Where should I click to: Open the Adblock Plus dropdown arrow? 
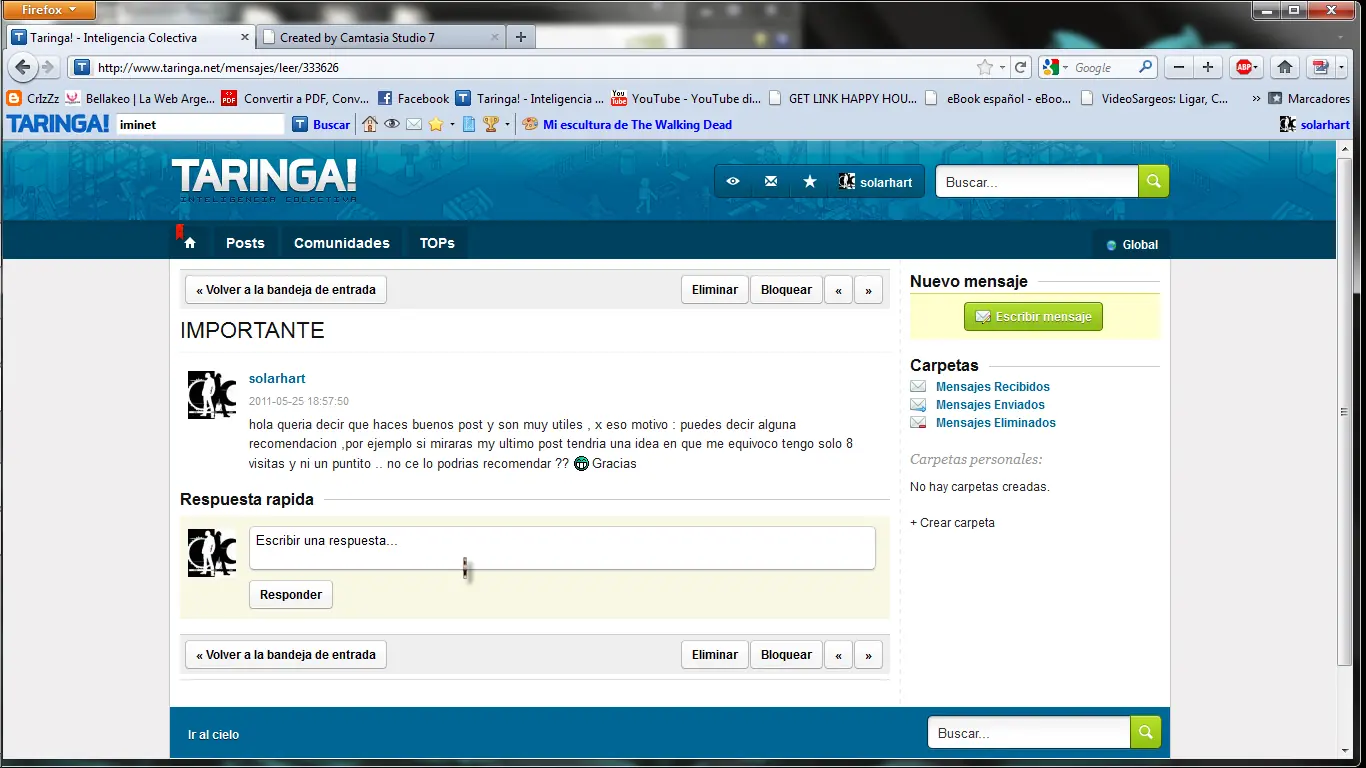(x=1257, y=67)
